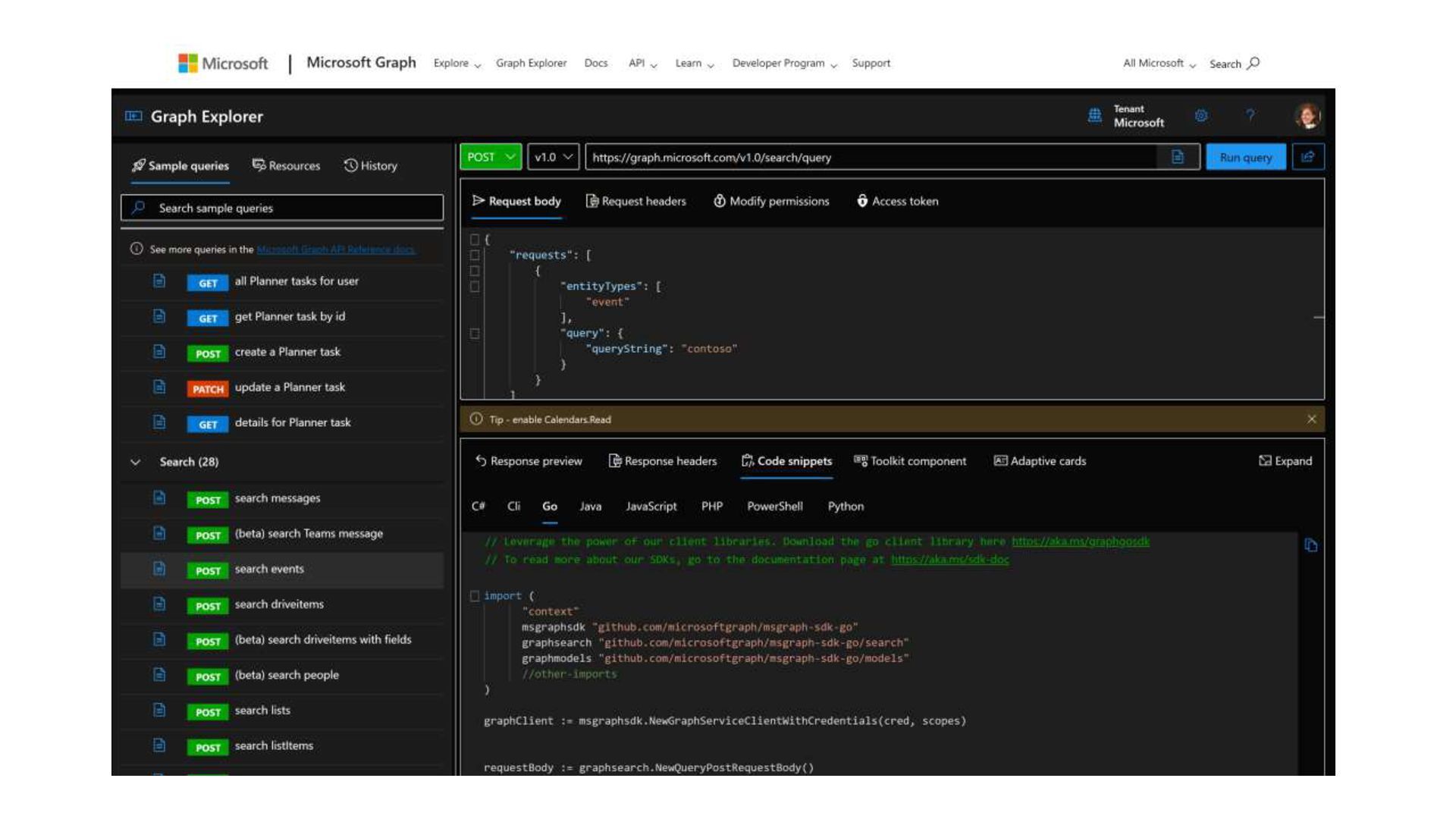The image size is (1456, 819).
Task: Click doc icon beside search Teams message
Action: (159, 533)
